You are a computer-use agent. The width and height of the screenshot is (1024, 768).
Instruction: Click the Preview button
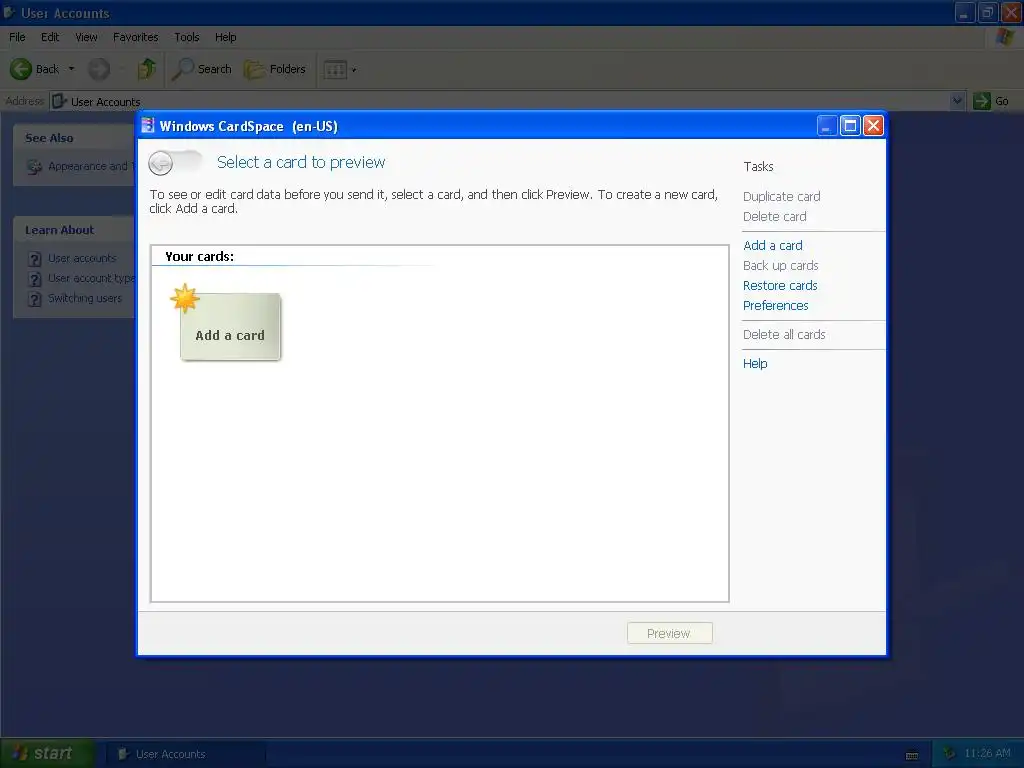point(669,633)
